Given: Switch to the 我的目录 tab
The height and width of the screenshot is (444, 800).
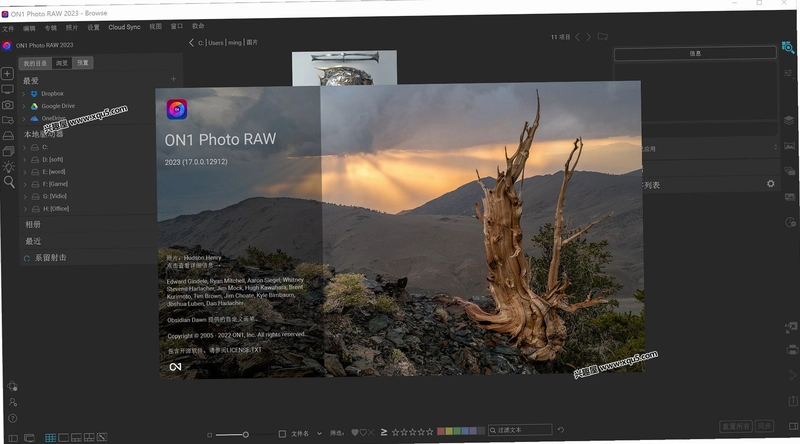Looking at the screenshot, I should coord(35,63).
